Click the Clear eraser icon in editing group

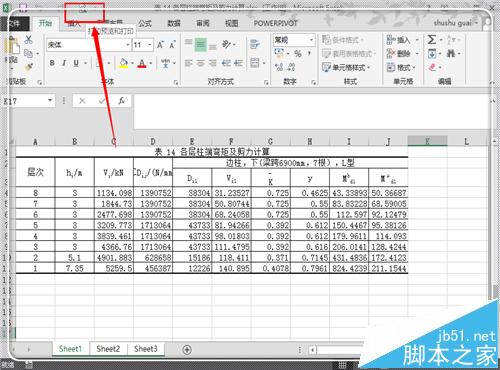pyautogui.click(x=432, y=67)
